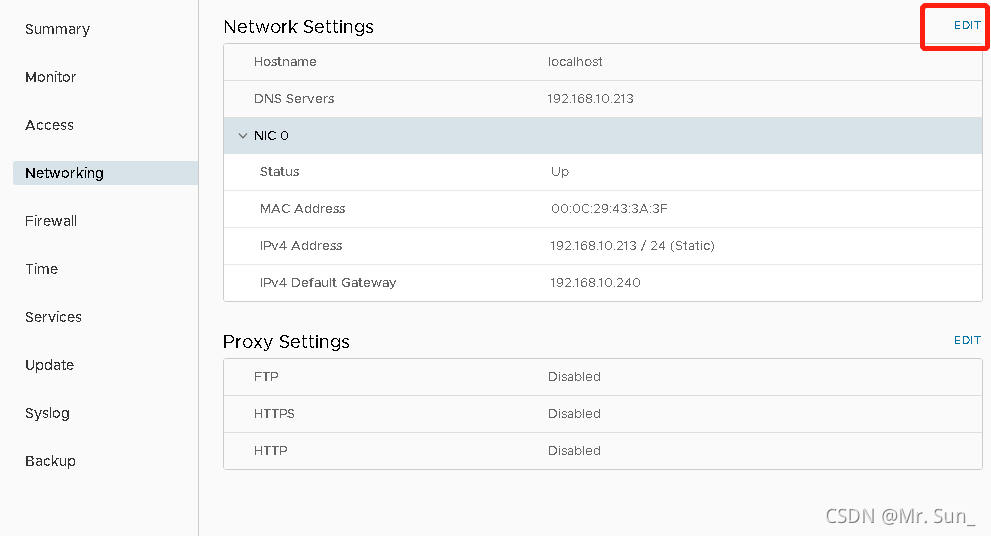The width and height of the screenshot is (991, 536).
Task: Click EDIT for Network Settings
Action: [x=967, y=26]
